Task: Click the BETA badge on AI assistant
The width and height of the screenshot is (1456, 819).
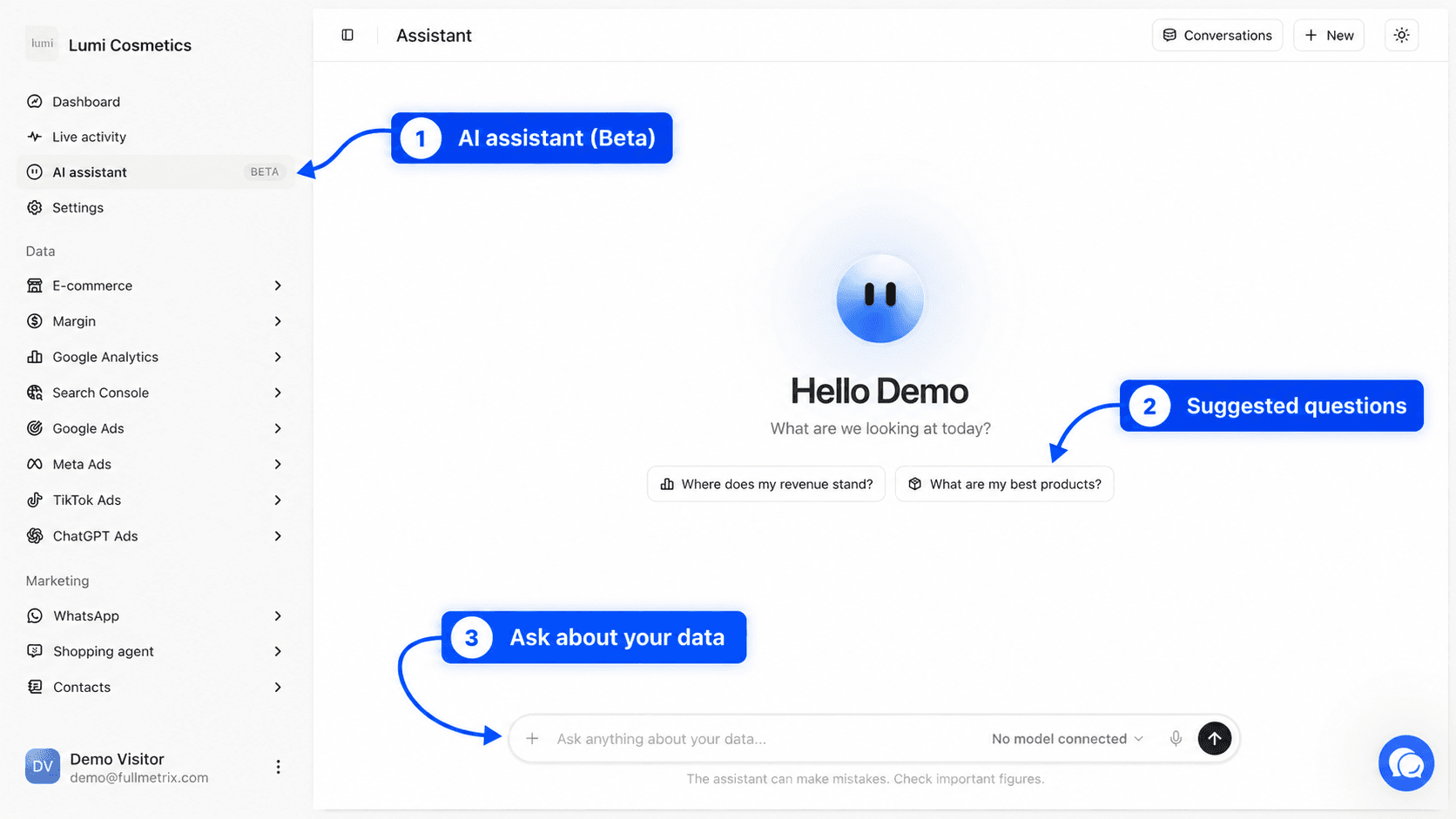Action: [265, 172]
